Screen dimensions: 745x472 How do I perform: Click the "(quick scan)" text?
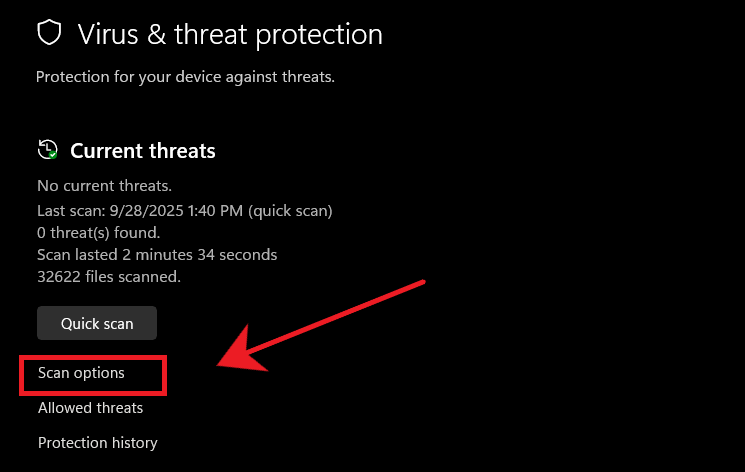[293, 210]
